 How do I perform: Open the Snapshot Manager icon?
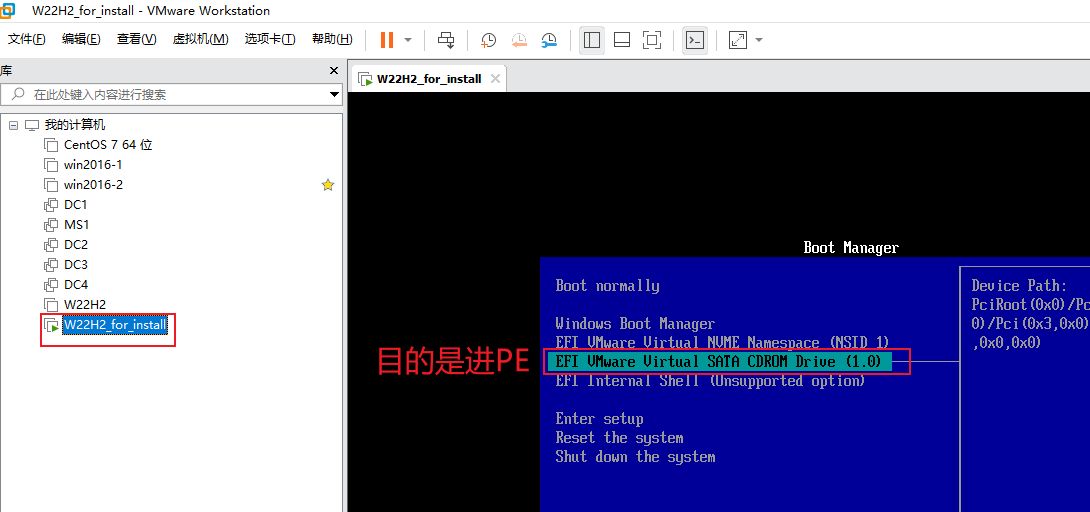click(549, 40)
